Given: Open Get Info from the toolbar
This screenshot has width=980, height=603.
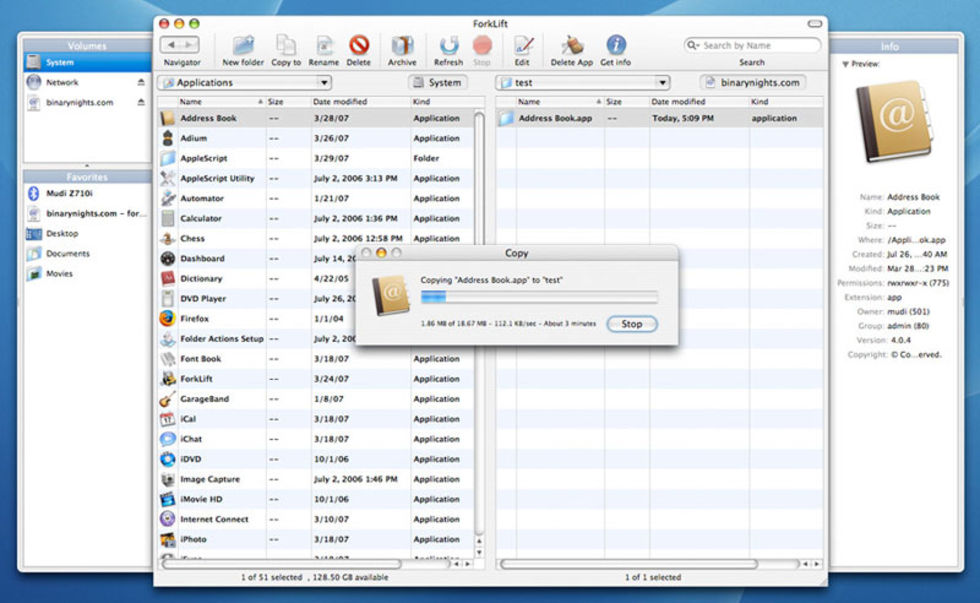Looking at the screenshot, I should coord(616,46).
